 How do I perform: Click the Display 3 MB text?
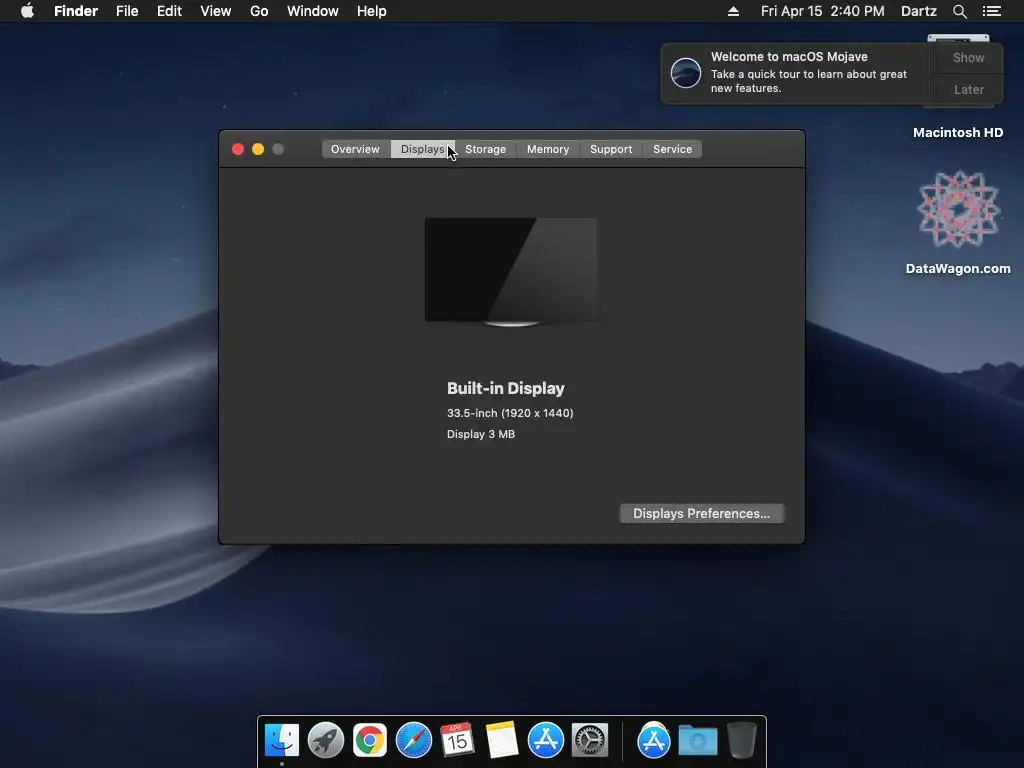pyautogui.click(x=481, y=434)
